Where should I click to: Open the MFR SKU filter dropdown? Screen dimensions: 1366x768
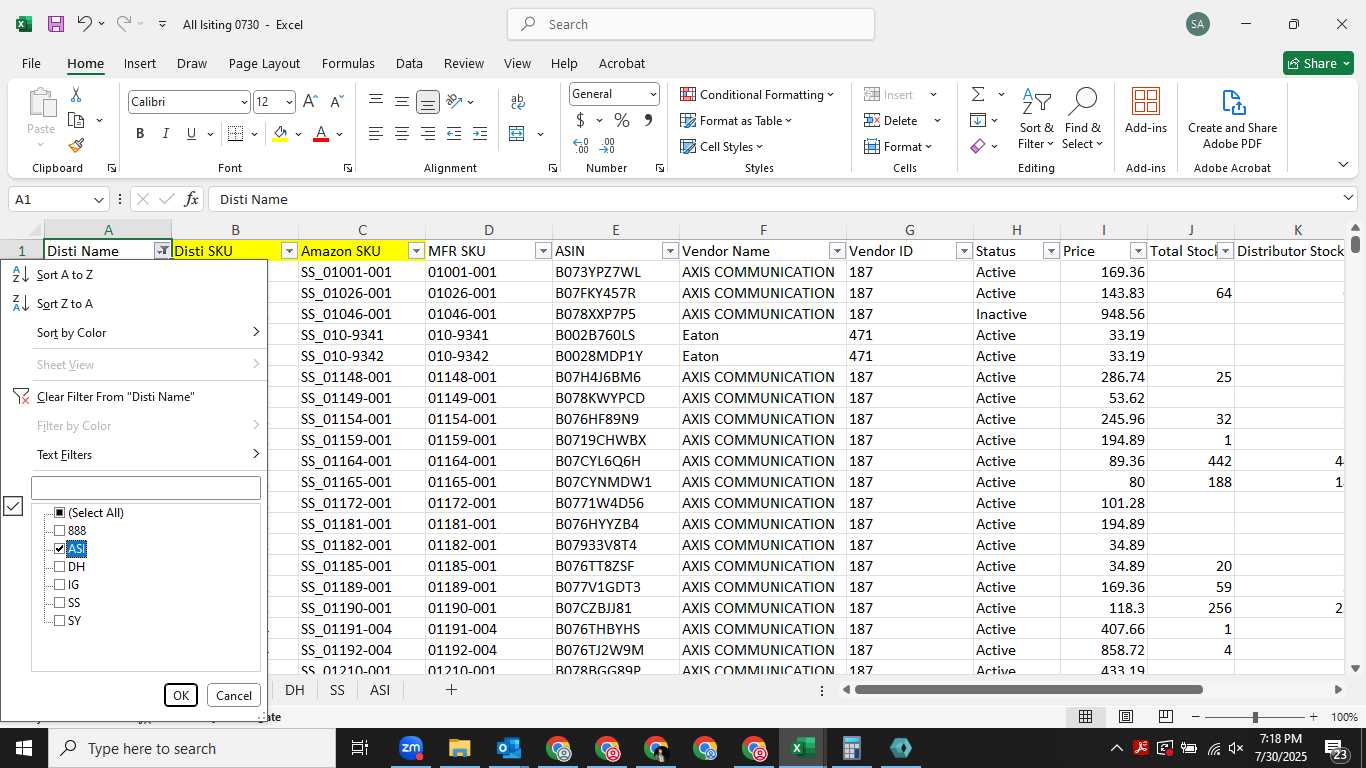pyautogui.click(x=543, y=251)
